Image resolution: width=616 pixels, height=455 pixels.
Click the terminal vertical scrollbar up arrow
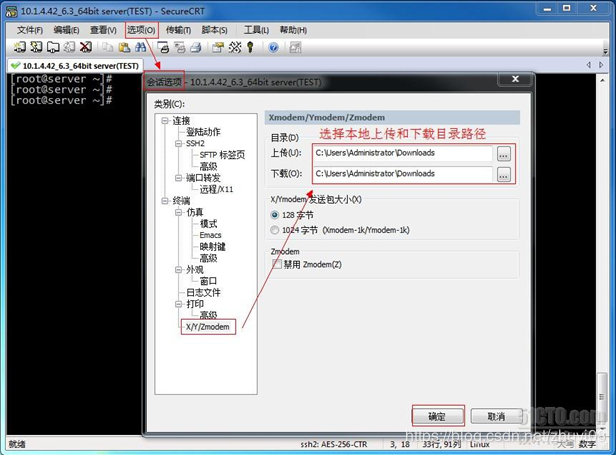pos(602,80)
